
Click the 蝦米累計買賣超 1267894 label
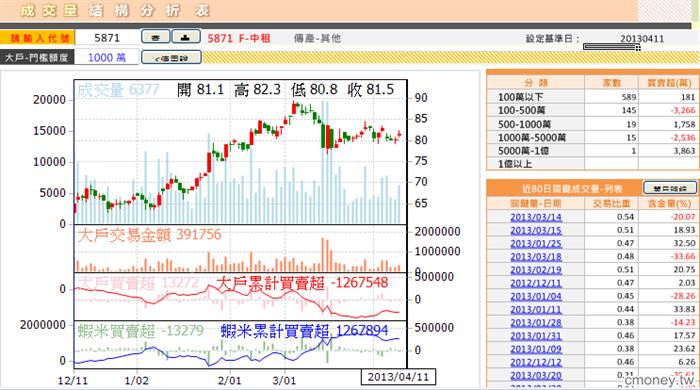click(x=304, y=331)
